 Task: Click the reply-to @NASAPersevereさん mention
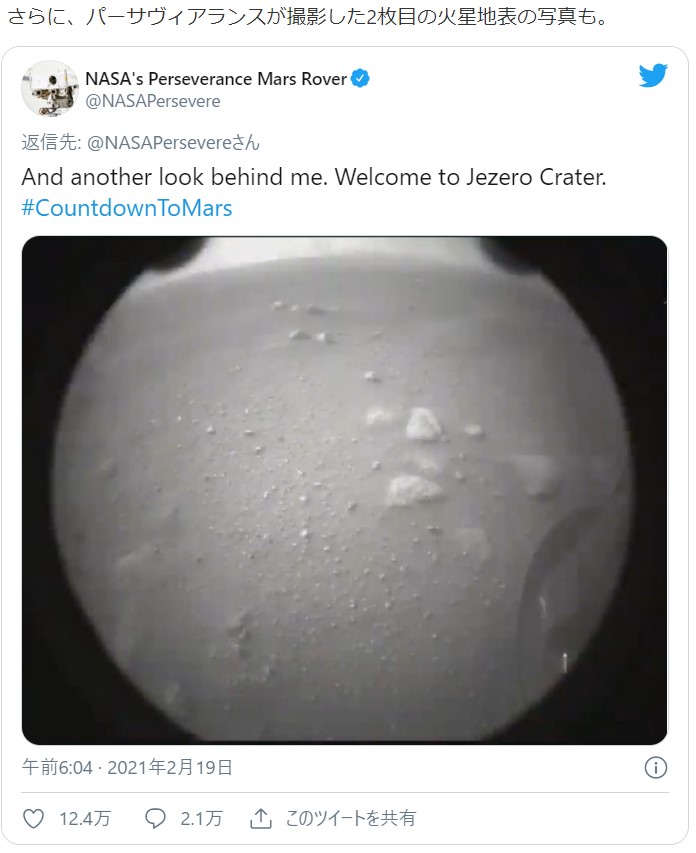tap(173, 143)
